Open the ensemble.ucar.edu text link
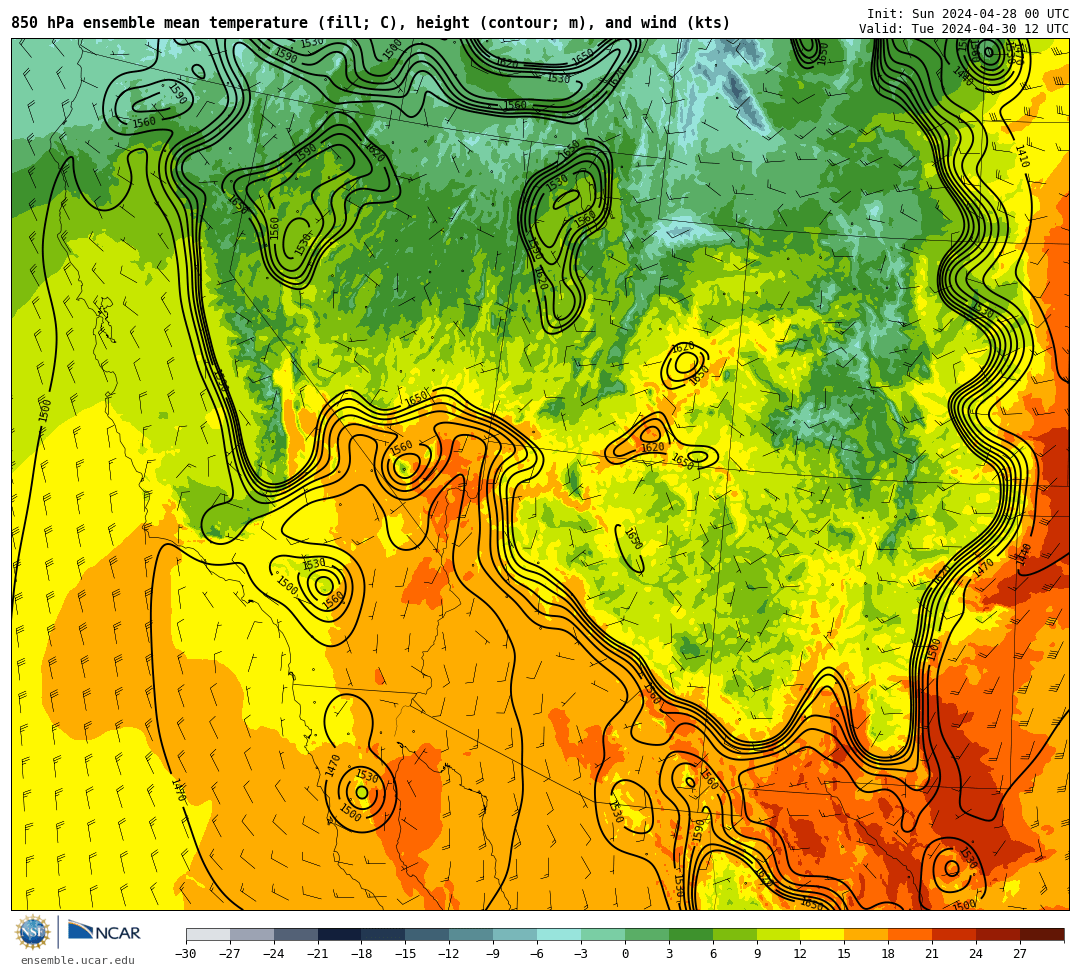 click(78, 960)
